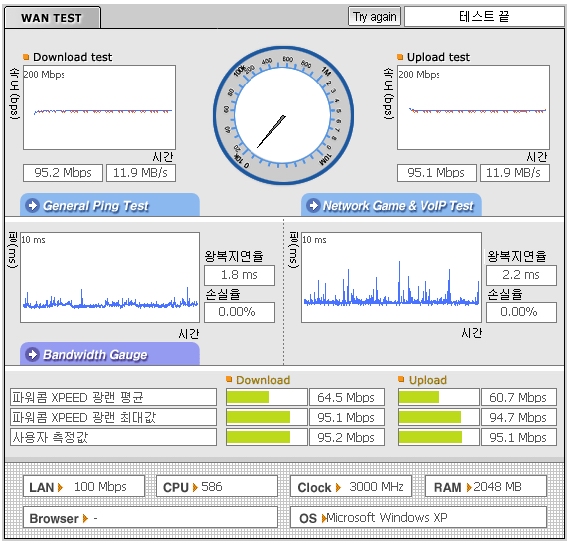570x545 pixels.
Task: Click the 사용자 측정값 download progress bar
Action: point(267,437)
